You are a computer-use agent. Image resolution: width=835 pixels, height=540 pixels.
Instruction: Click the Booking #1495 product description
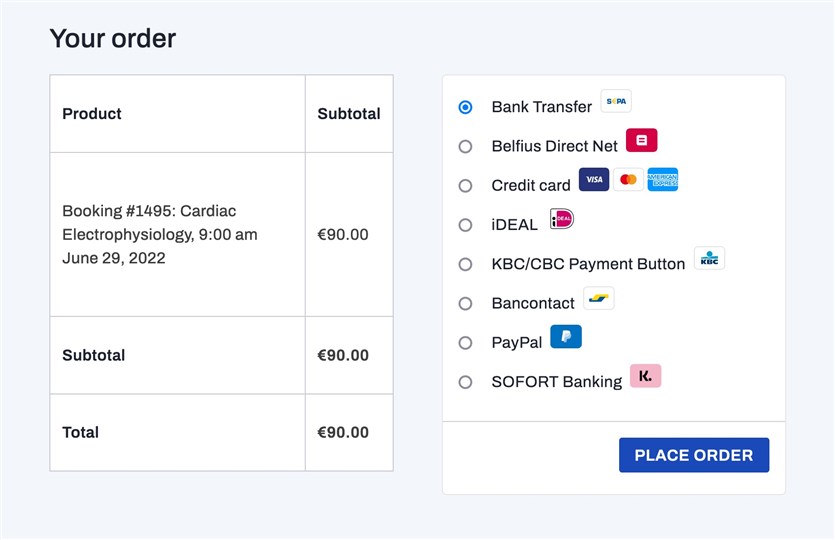160,234
